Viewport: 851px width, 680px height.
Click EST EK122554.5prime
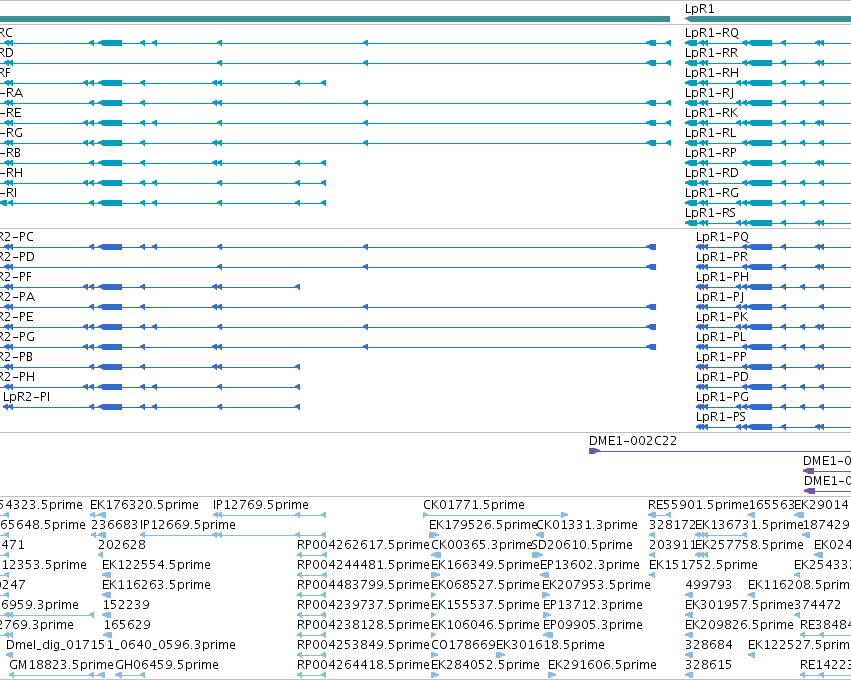(x=156, y=565)
